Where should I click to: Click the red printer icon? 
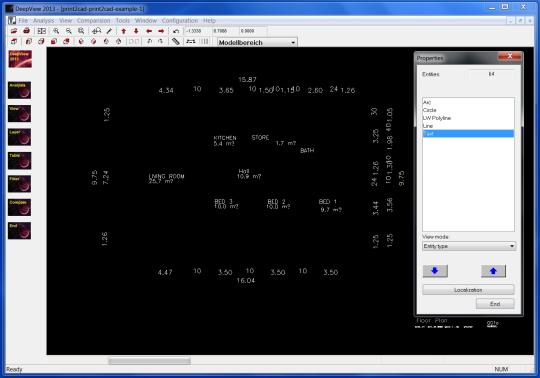pos(27,31)
